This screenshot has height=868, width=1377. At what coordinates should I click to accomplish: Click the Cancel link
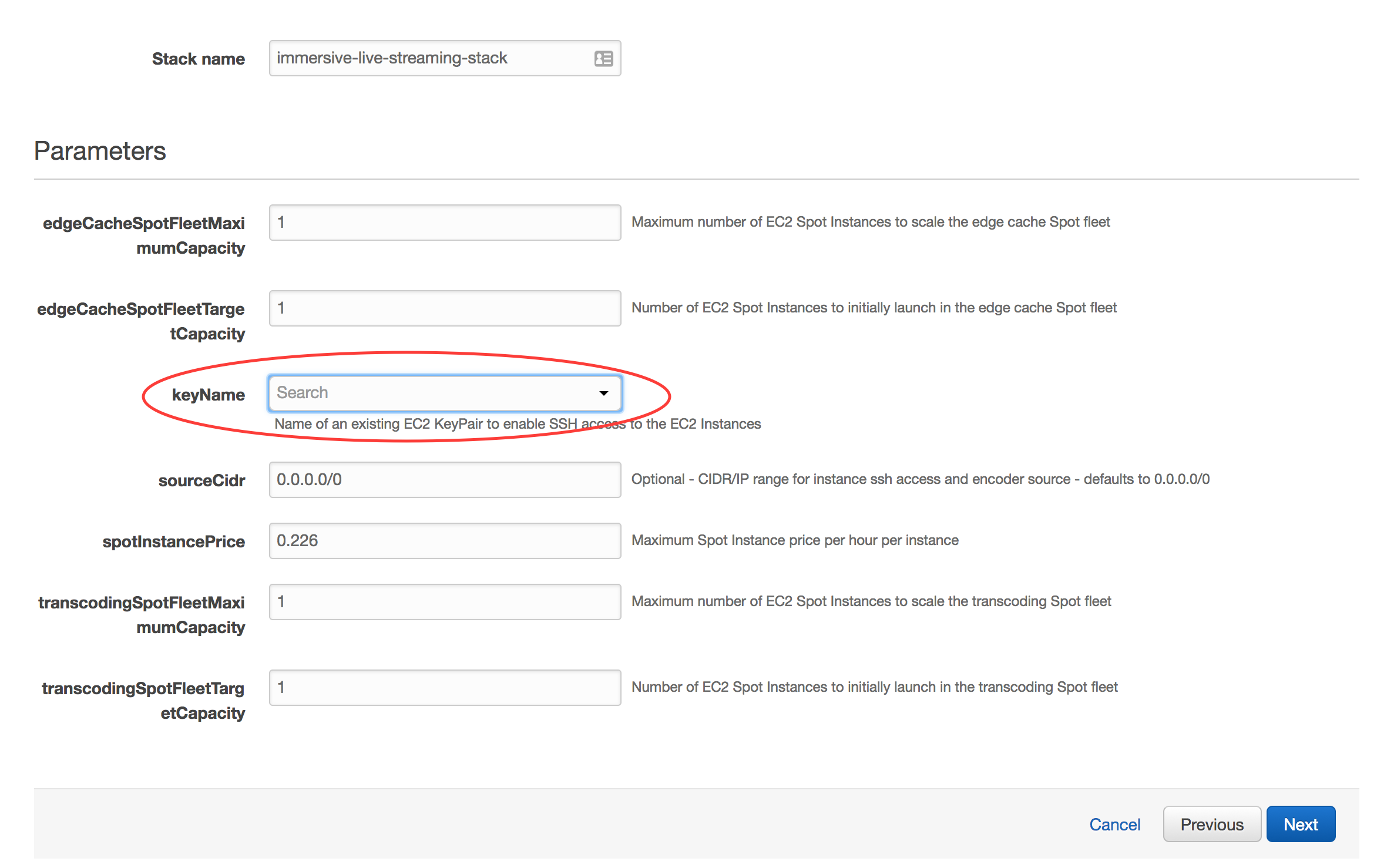(1114, 825)
